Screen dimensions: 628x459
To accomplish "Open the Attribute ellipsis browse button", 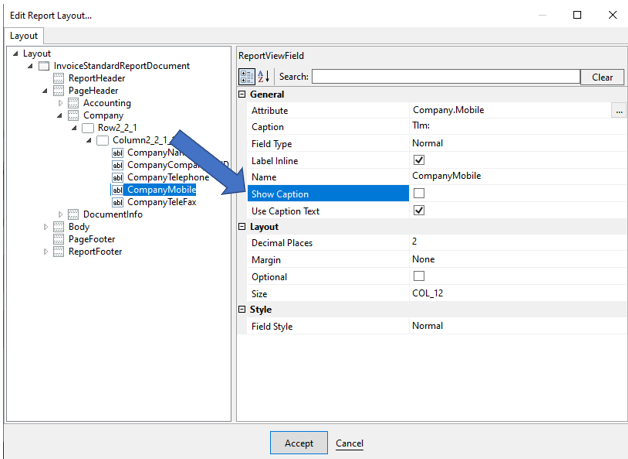I will [619, 111].
